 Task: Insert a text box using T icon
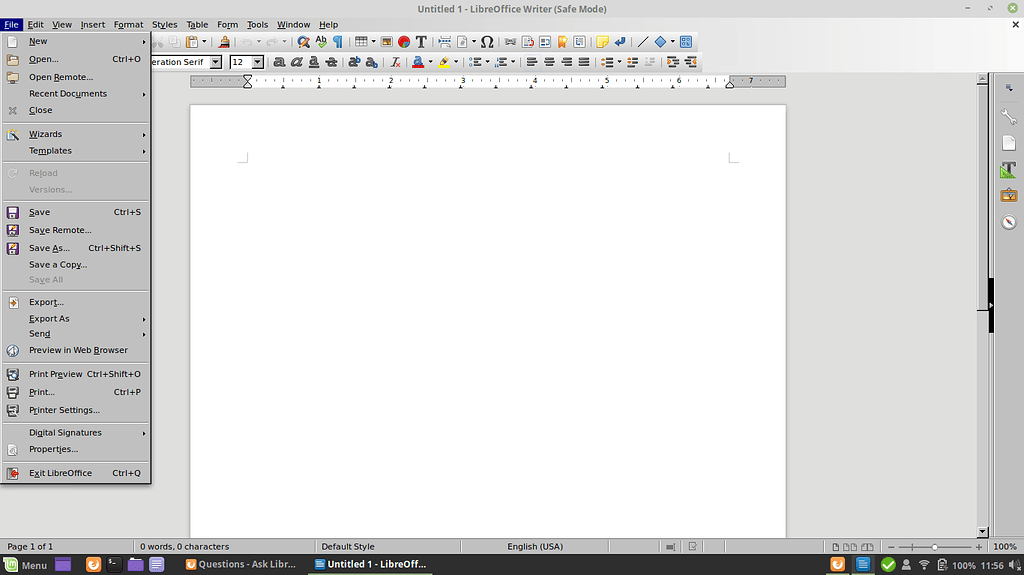421,42
